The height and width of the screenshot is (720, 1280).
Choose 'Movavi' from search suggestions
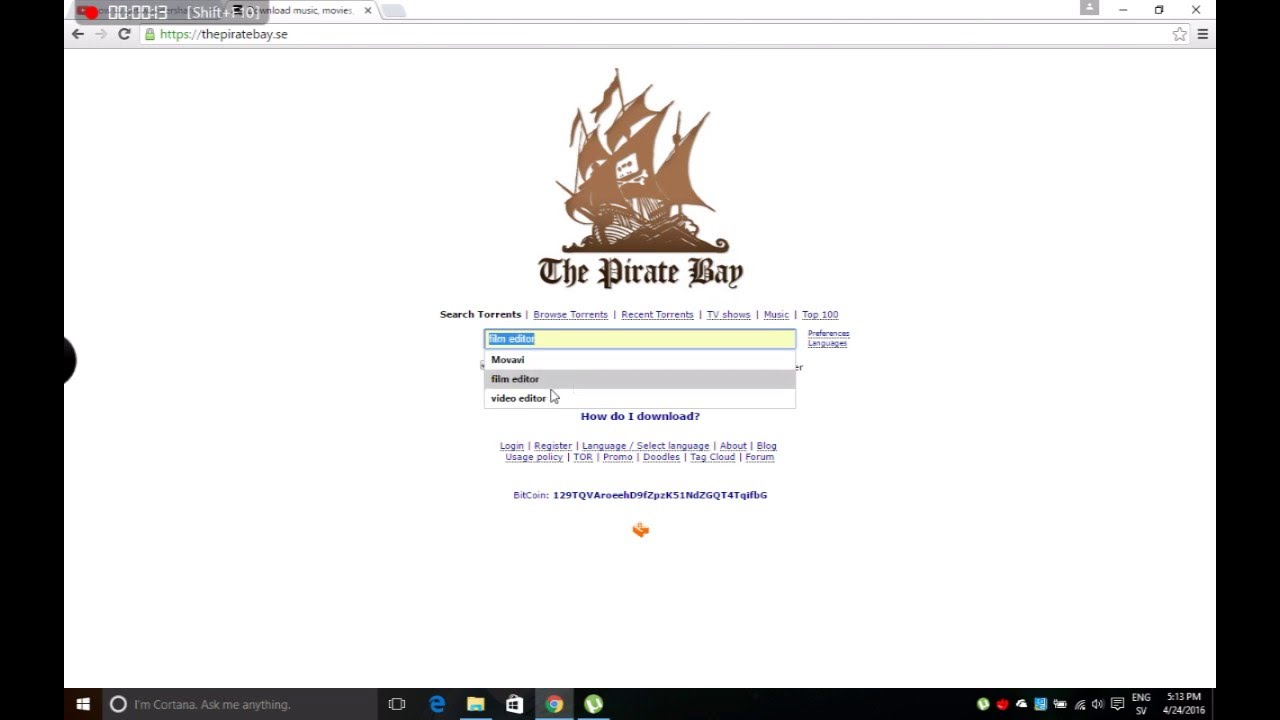640,360
